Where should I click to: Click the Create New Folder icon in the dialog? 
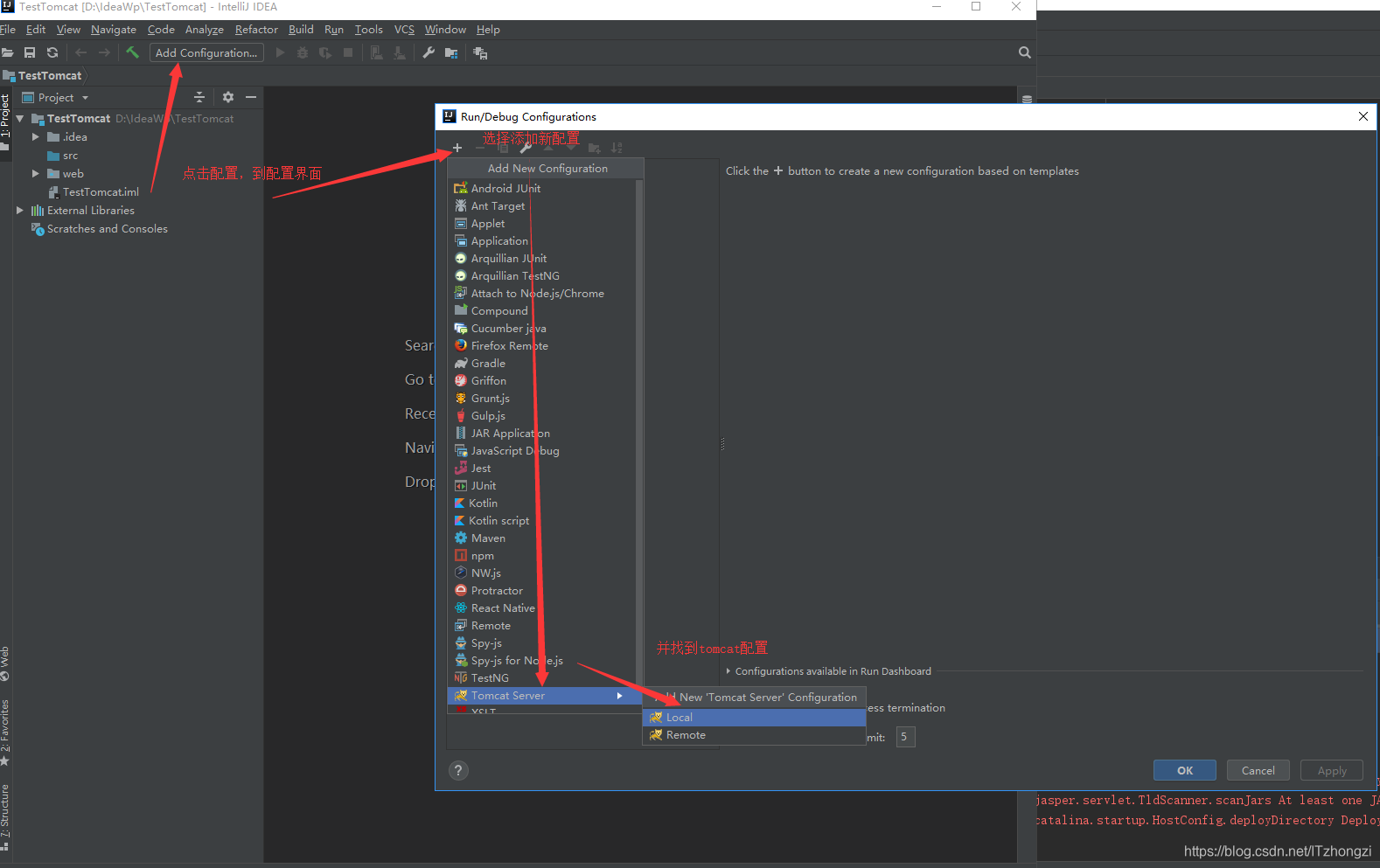click(x=595, y=148)
